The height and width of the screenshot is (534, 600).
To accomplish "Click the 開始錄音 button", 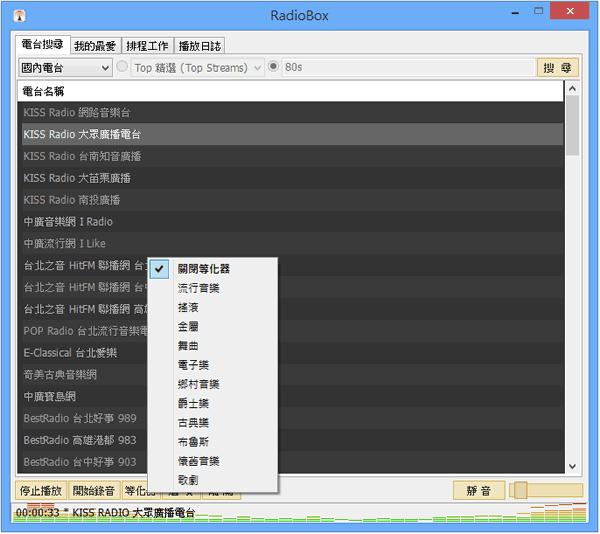I will click(x=94, y=491).
